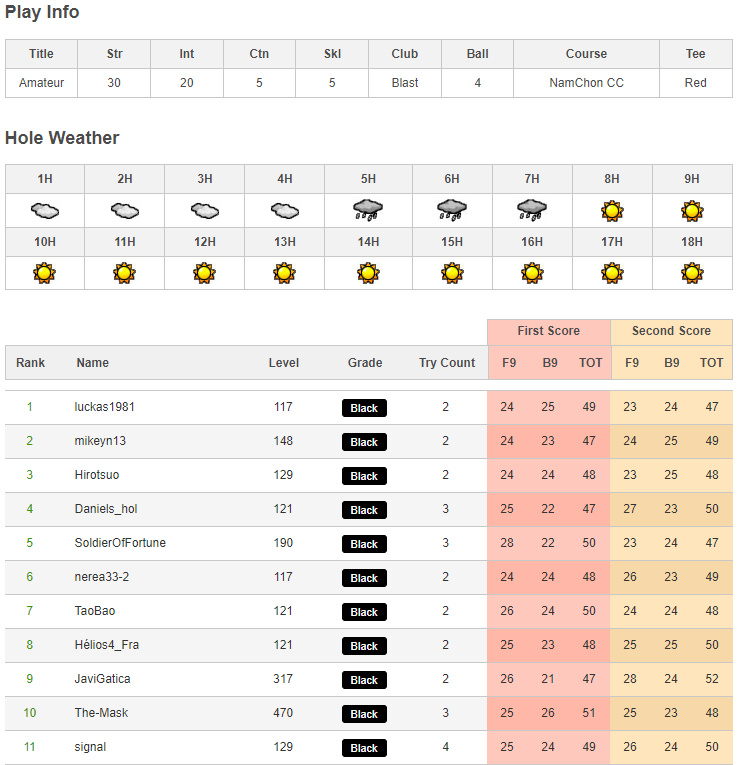Click the Grade column header
This screenshot has width=737, height=765.
[x=365, y=363]
